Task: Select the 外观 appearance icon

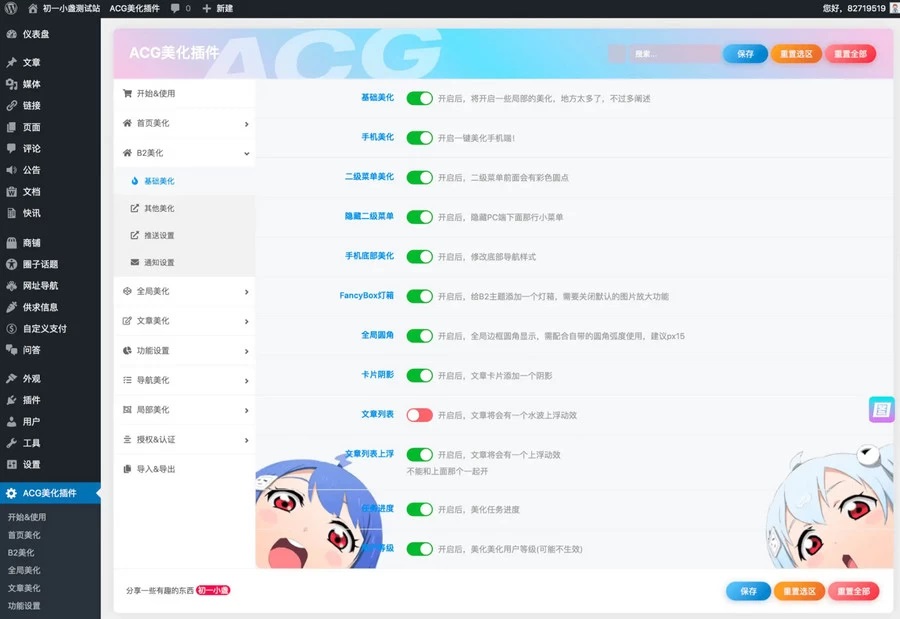Action: tap(14, 379)
